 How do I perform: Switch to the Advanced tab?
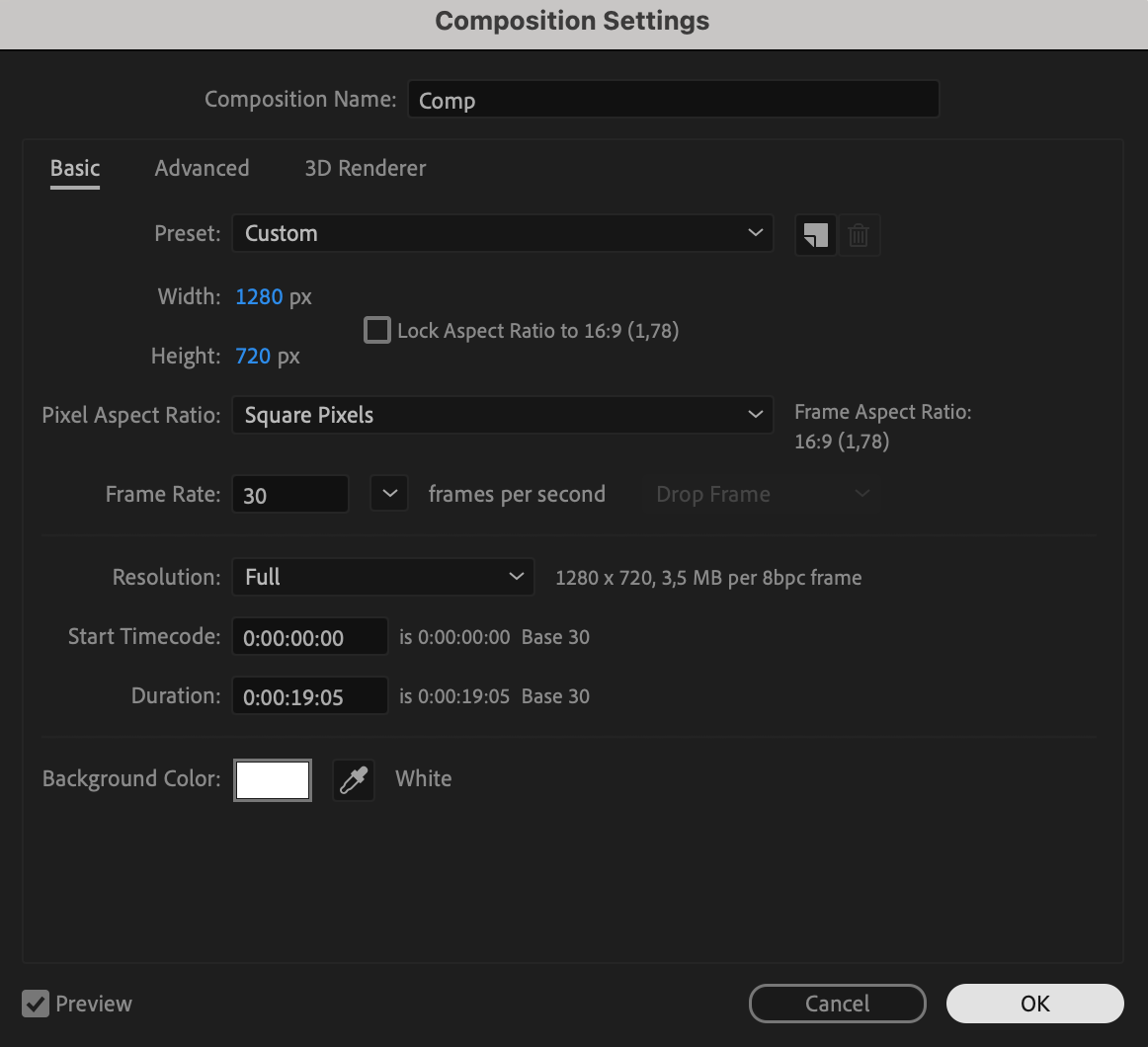tap(202, 169)
